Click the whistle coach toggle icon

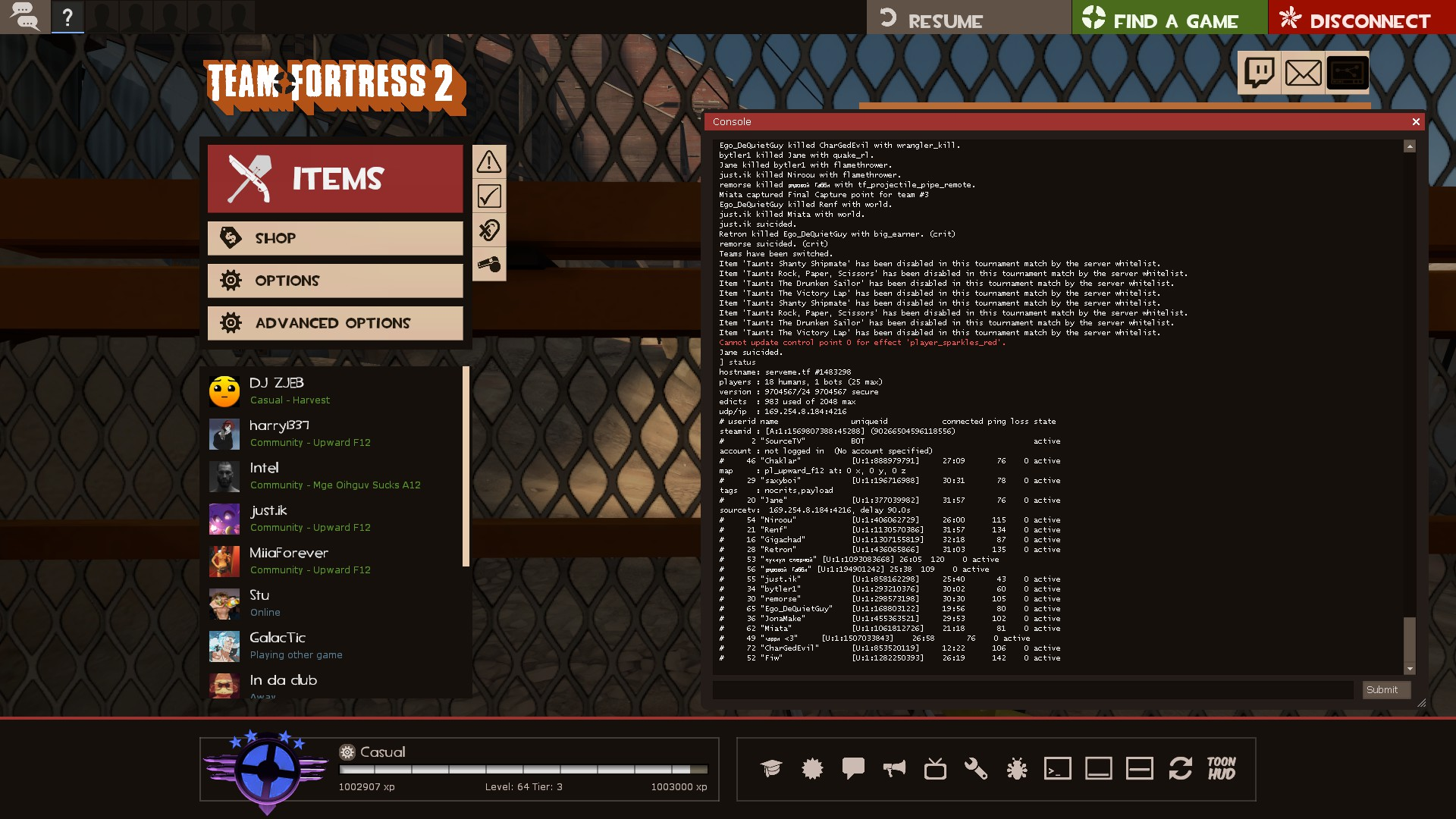pyautogui.click(x=489, y=265)
